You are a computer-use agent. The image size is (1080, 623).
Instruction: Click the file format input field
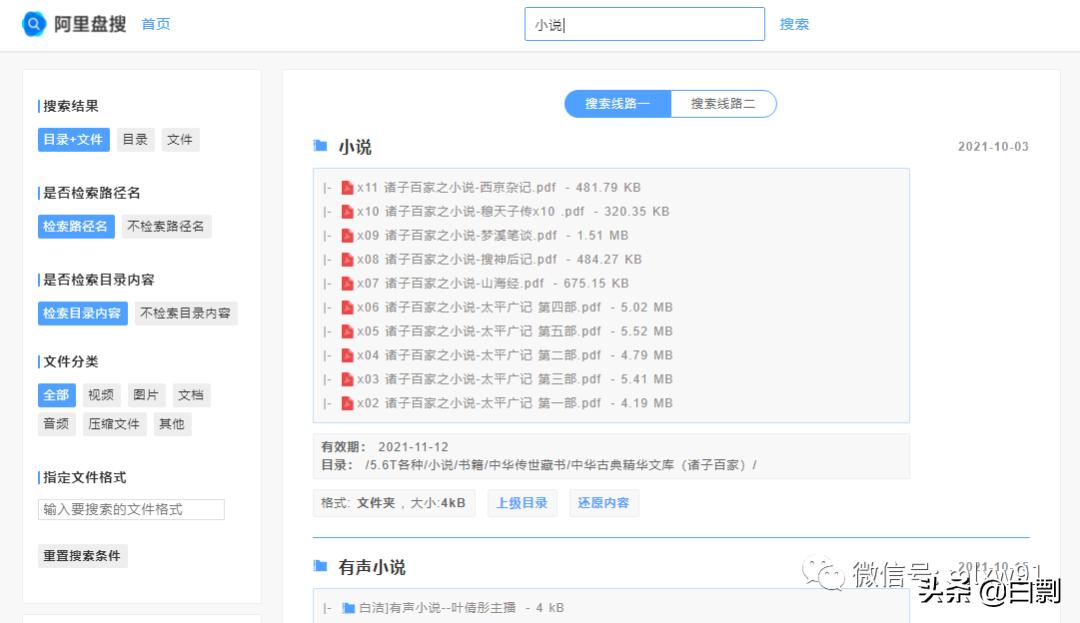130,509
